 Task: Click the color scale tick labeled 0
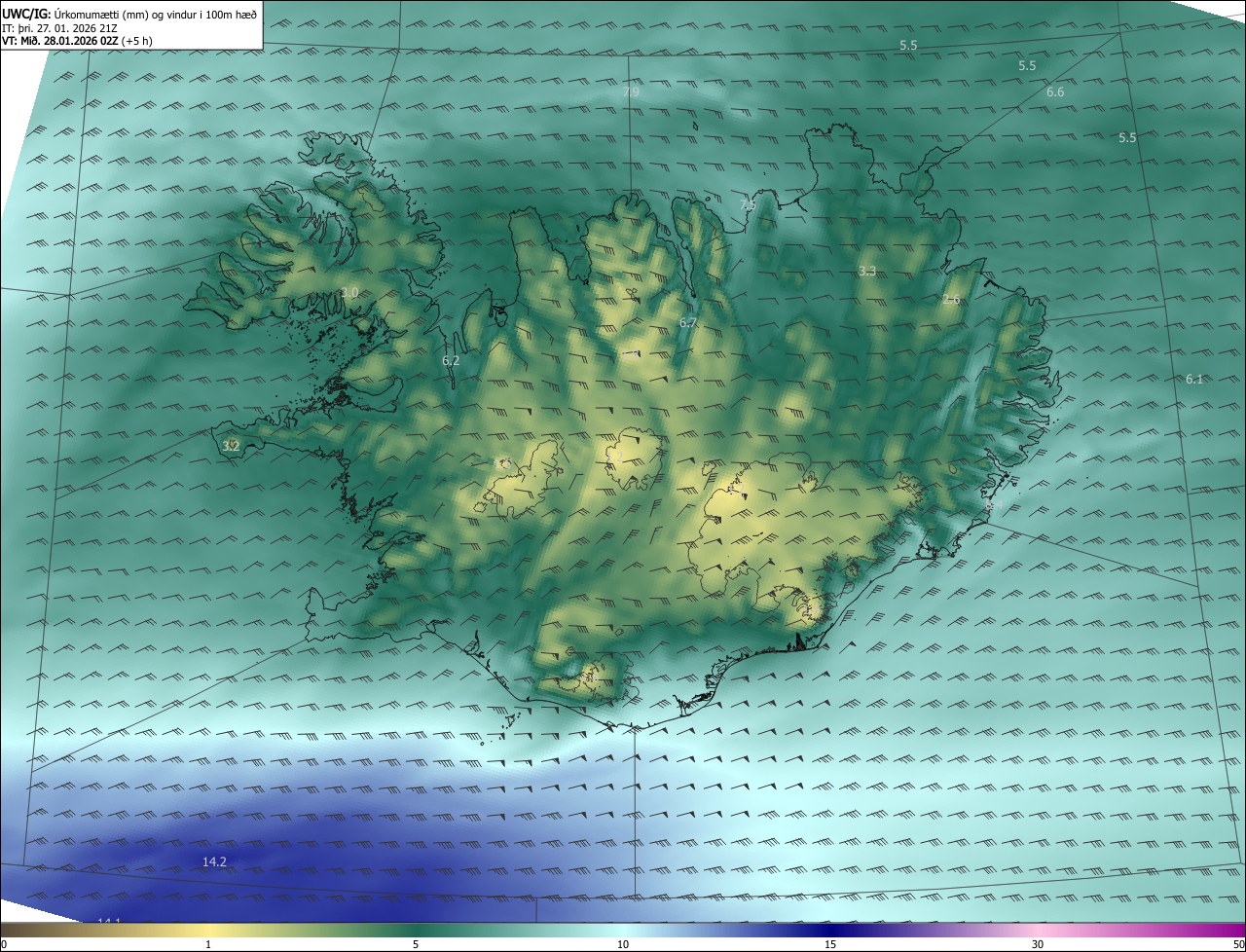[x=4, y=944]
